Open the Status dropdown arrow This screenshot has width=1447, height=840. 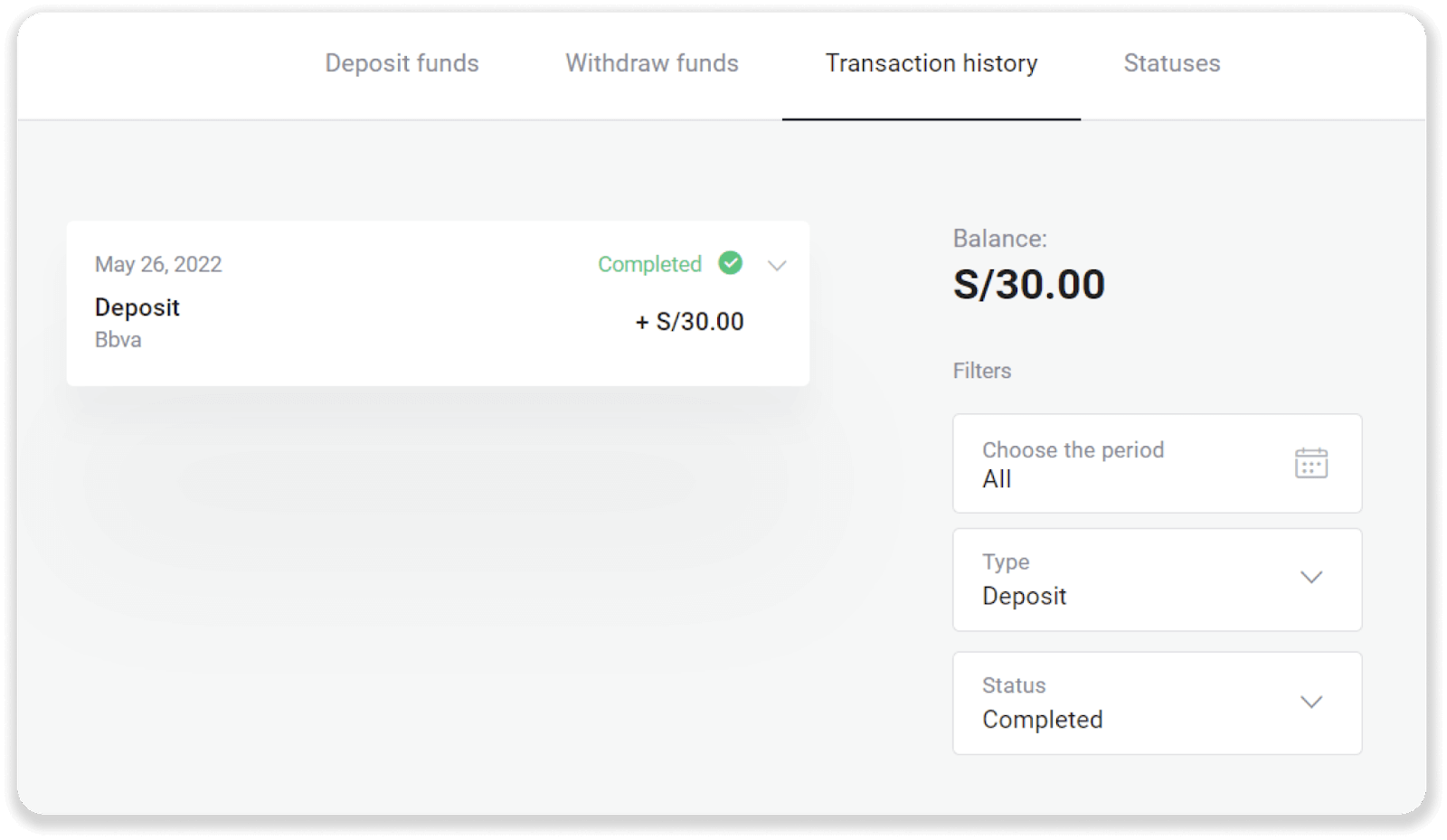(1310, 702)
